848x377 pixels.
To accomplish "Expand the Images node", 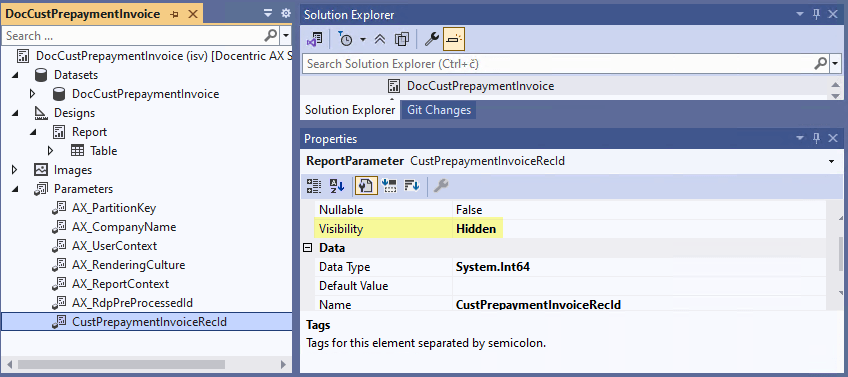I will coord(15,170).
